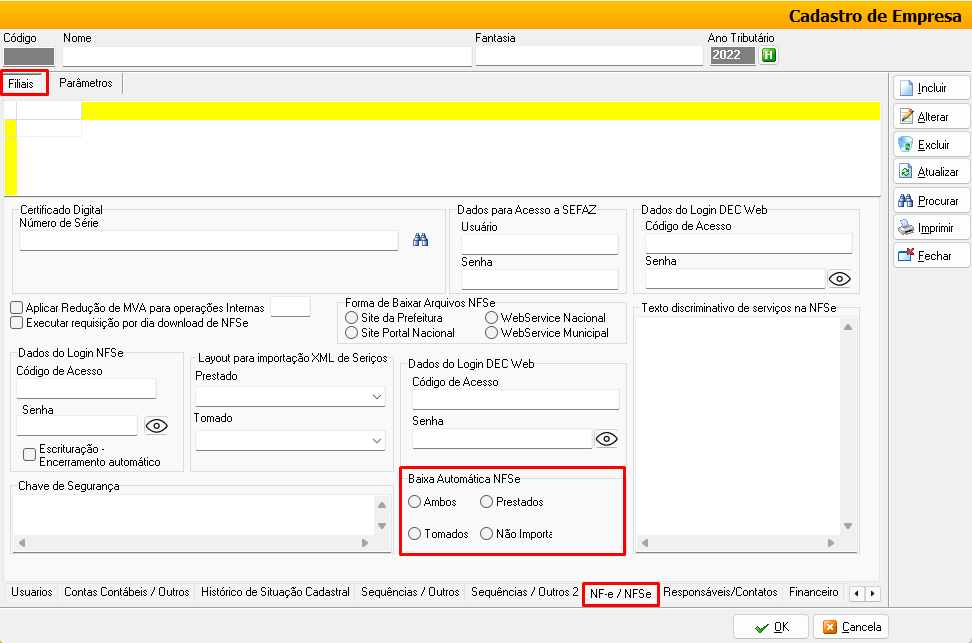Choose WebService Nacional radio option
The height and width of the screenshot is (643, 972).
[x=492, y=318]
